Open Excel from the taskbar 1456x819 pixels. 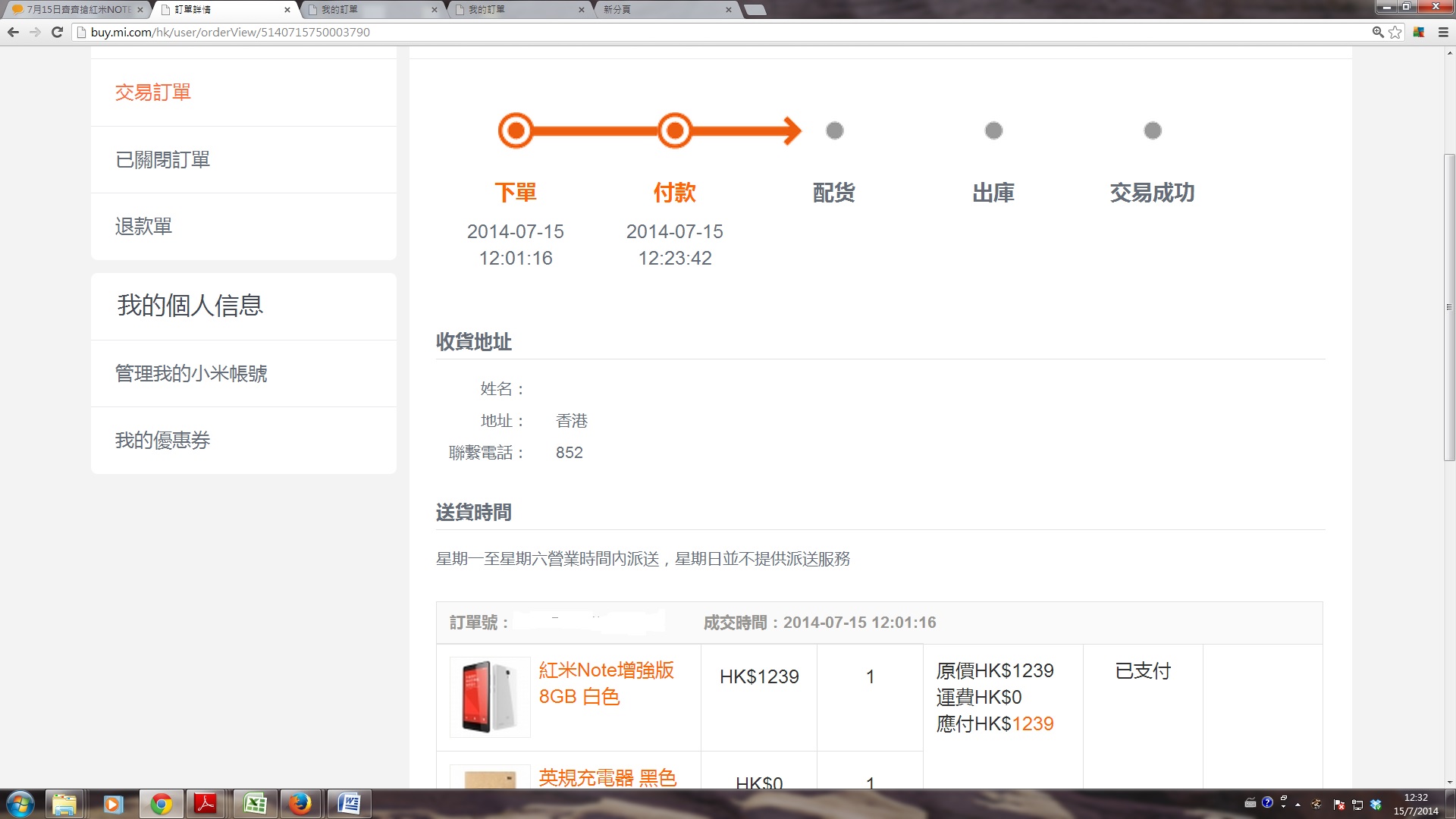click(x=255, y=804)
